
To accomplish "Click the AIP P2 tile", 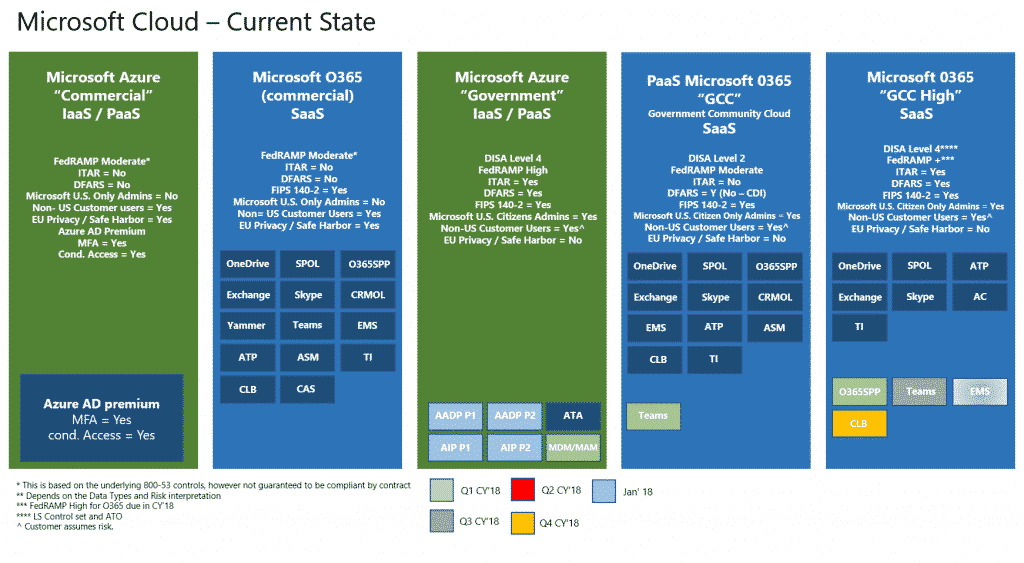I will tap(515, 448).
